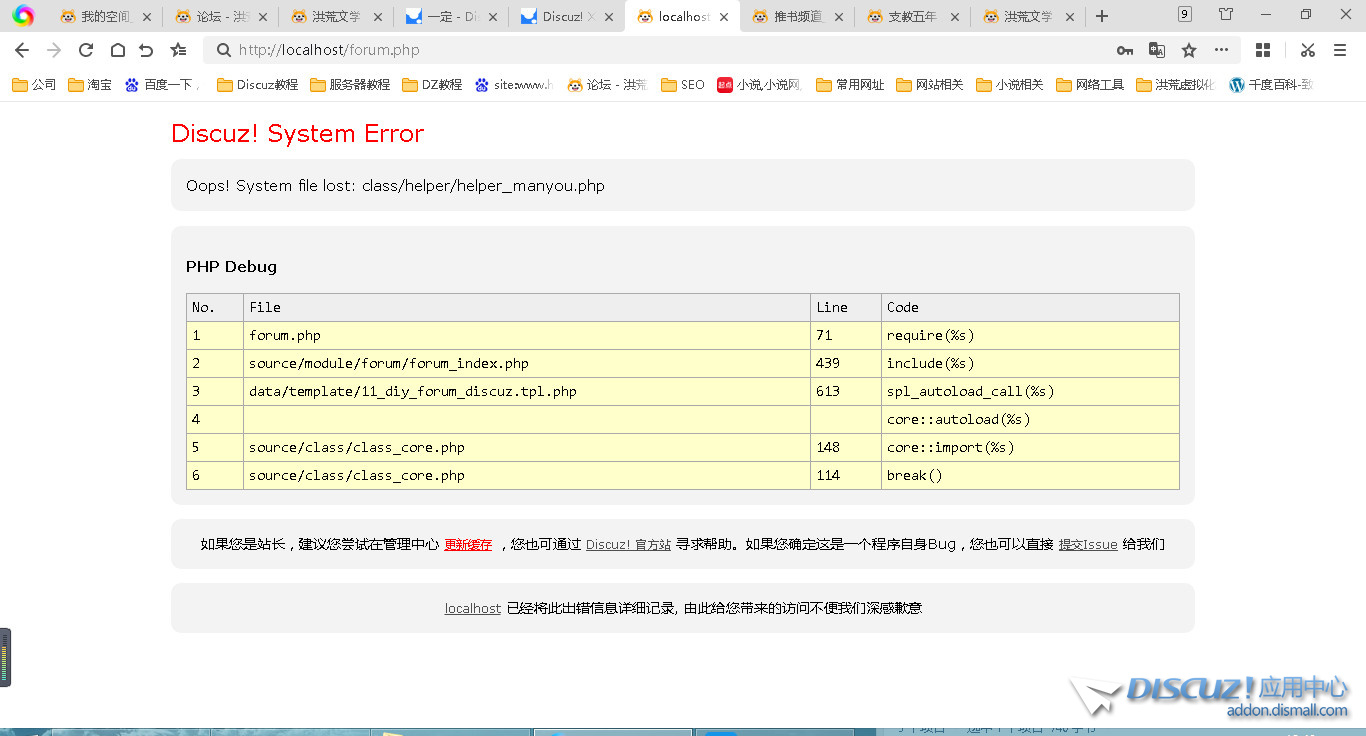This screenshot has height=736, width=1366.
Task: Switch to the 一定 - Di tab
Action: [x=452, y=17]
